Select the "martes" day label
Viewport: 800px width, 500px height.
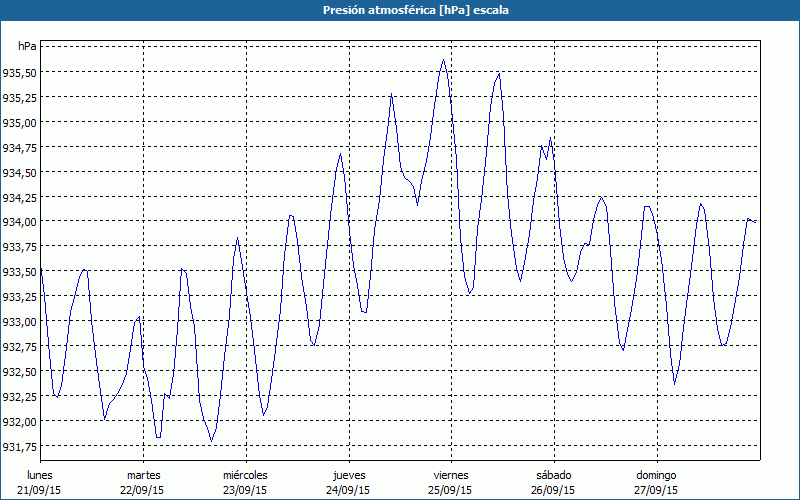(x=143, y=474)
